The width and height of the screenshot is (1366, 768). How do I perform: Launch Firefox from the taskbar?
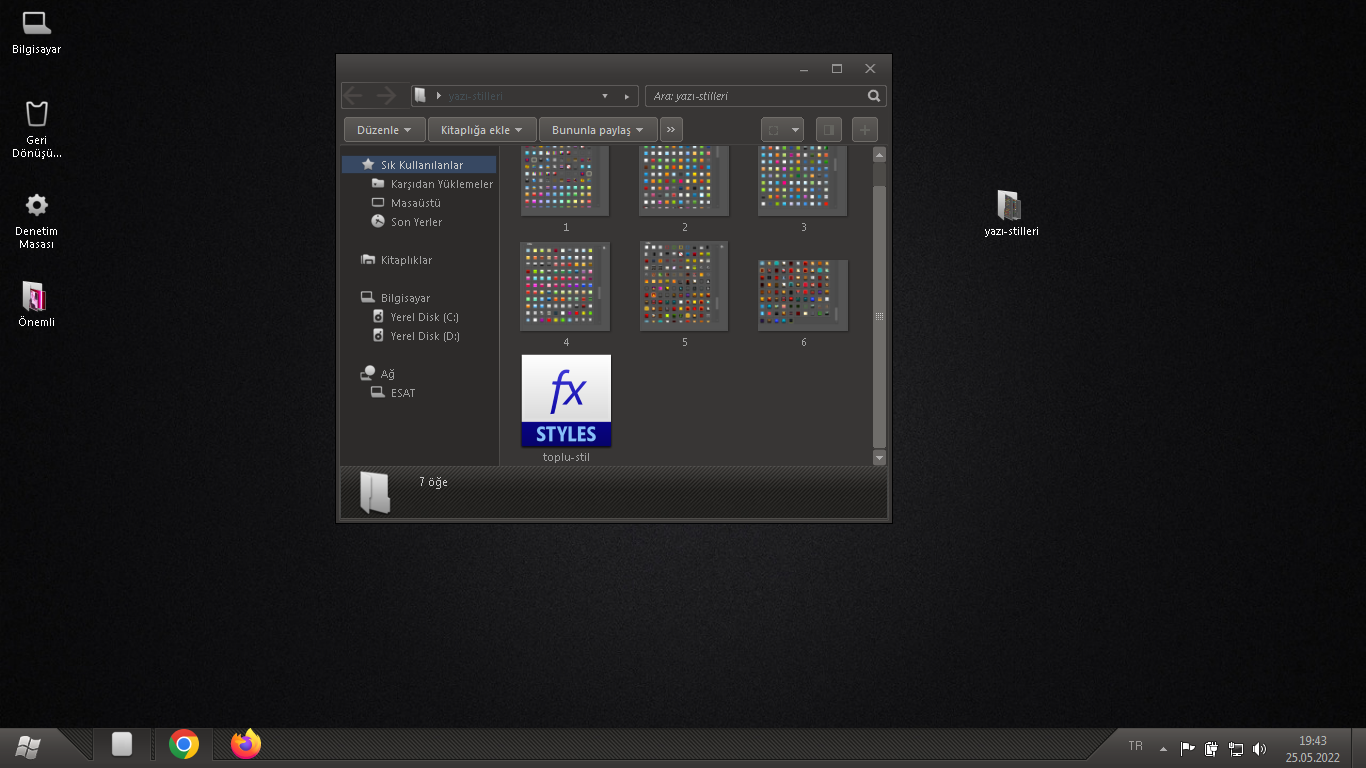pos(246,744)
